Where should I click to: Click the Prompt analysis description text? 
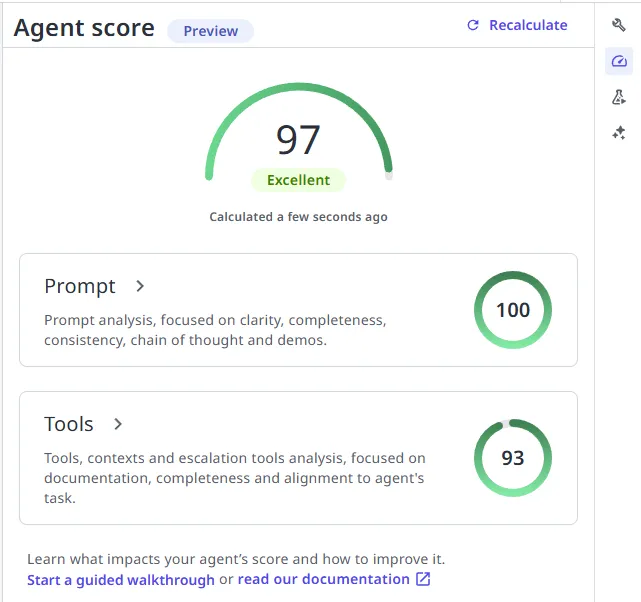215,330
